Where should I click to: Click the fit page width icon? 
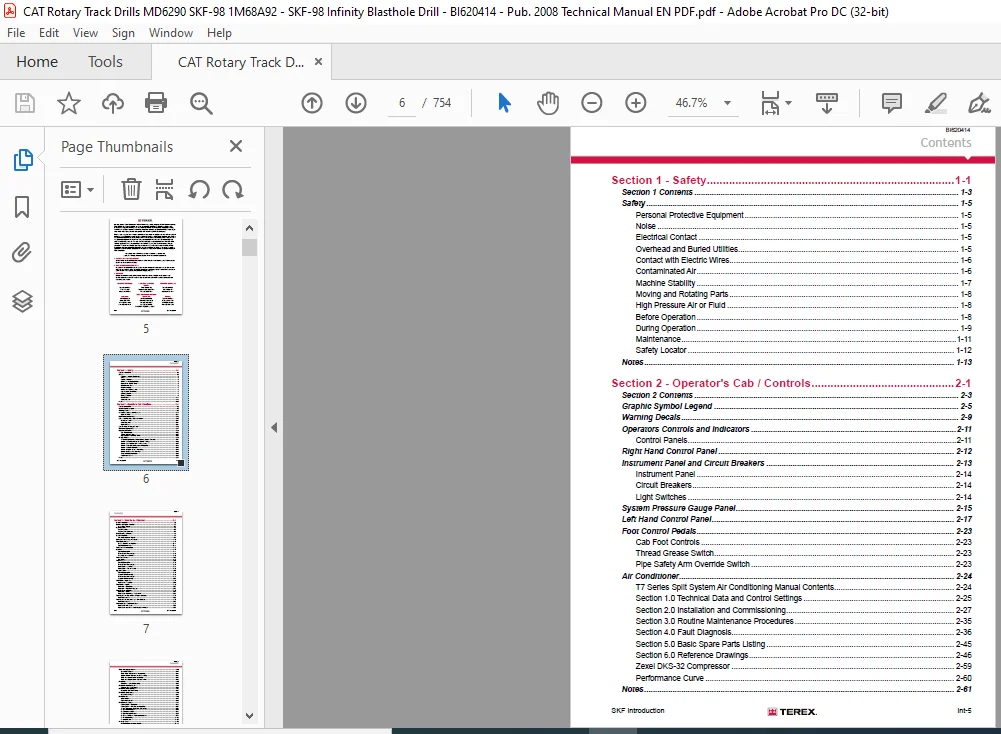[x=770, y=103]
